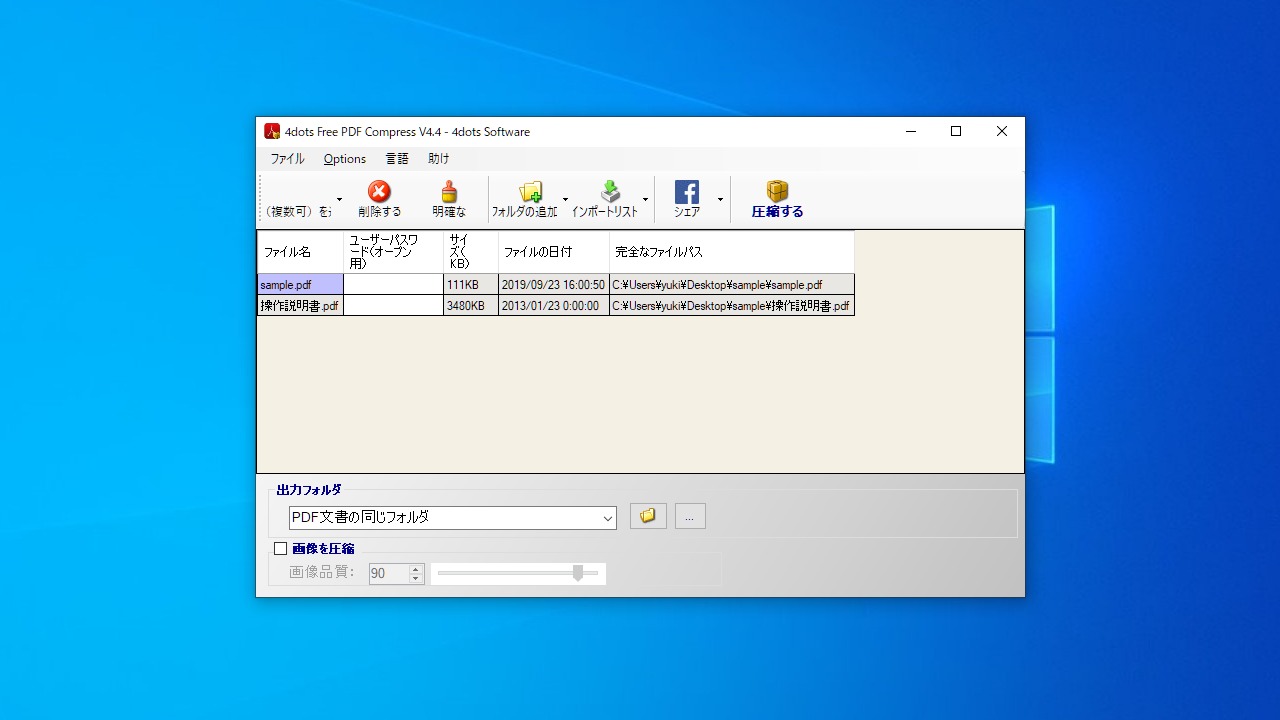The height and width of the screenshot is (720, 1280).
Task: Click the Facebook シェア icon
Action: pyautogui.click(x=686, y=191)
